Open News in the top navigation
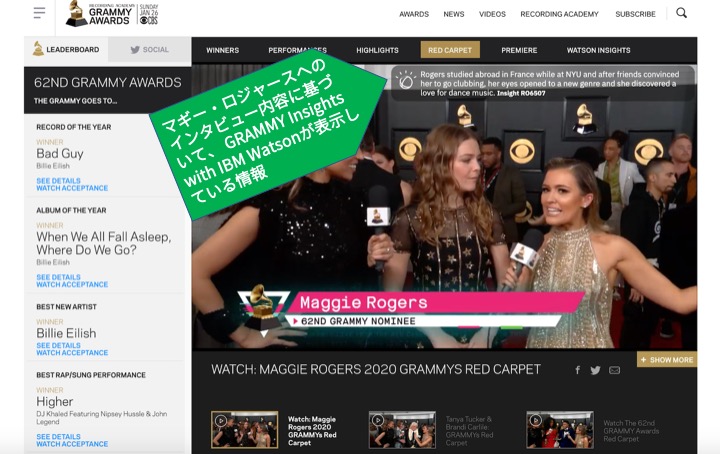 (454, 14)
